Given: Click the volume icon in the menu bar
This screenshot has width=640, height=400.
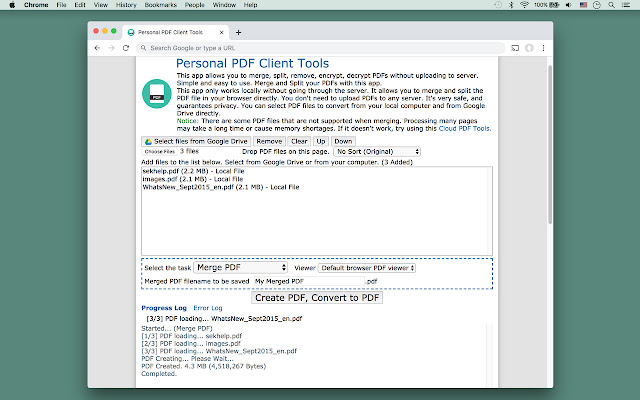Looking at the screenshot, I should coord(569,5).
